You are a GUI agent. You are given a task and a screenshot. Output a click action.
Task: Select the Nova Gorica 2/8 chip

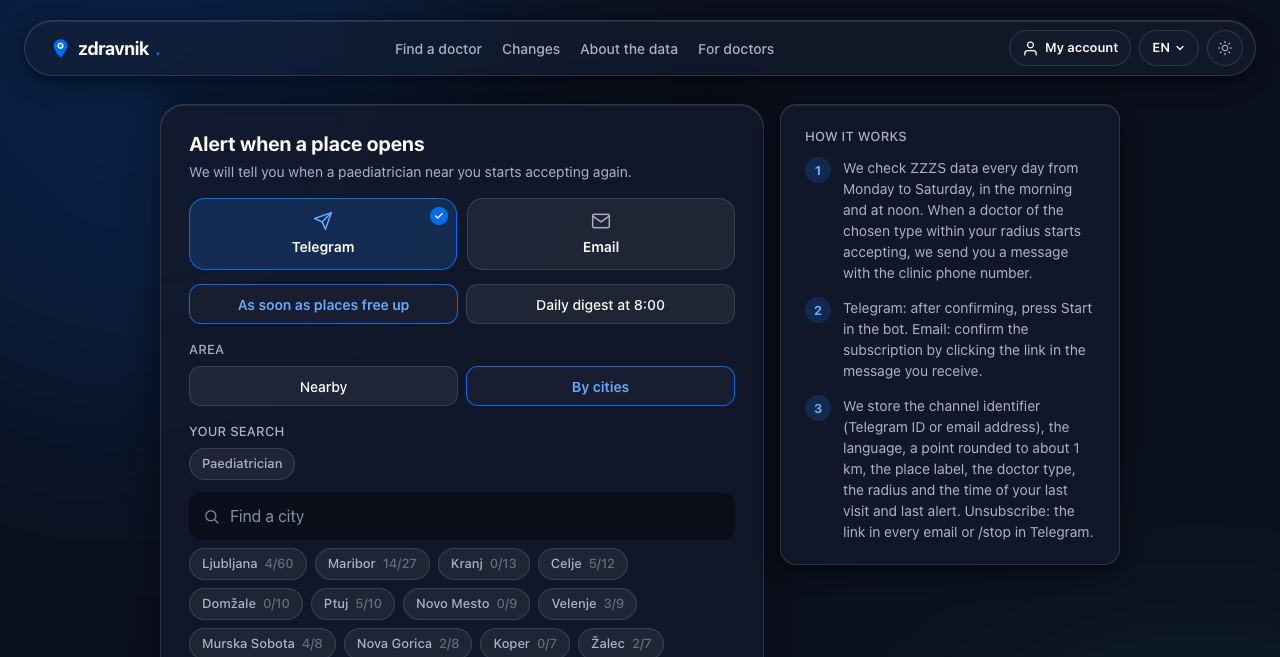click(x=408, y=643)
